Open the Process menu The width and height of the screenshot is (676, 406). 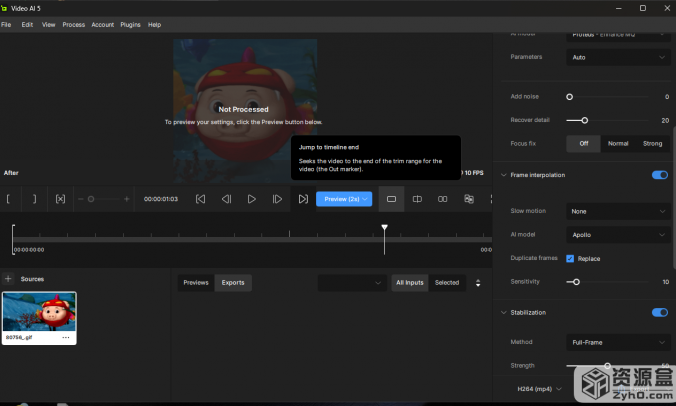tap(73, 24)
